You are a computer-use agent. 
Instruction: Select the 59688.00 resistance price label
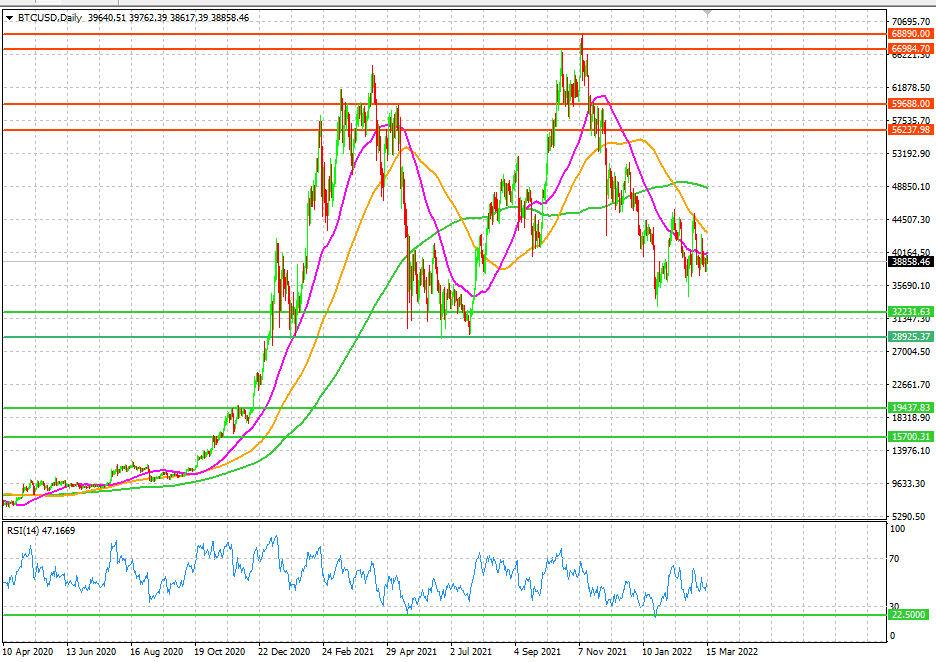tap(910, 104)
